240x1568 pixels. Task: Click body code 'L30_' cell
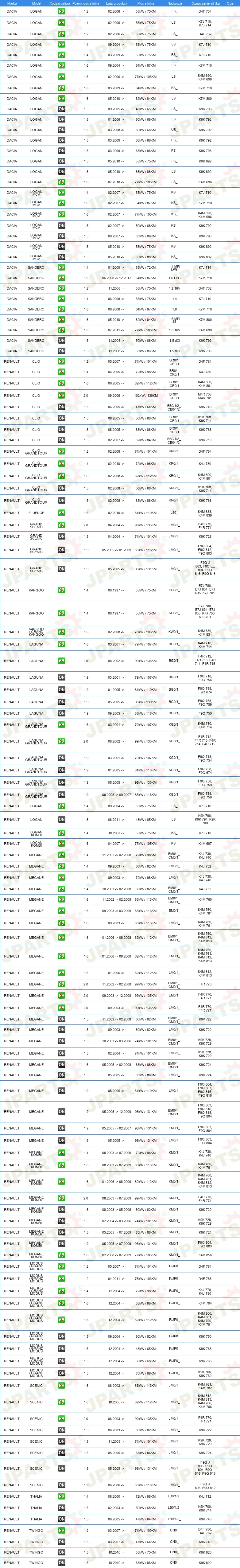[x=174, y=513]
